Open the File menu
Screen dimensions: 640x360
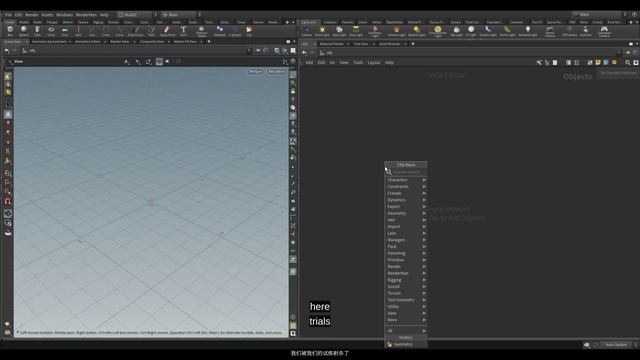pos(8,15)
